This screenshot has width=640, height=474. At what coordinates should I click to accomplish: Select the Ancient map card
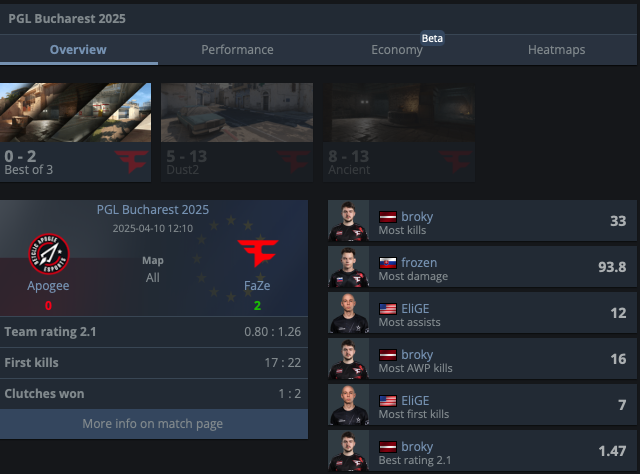click(399, 132)
